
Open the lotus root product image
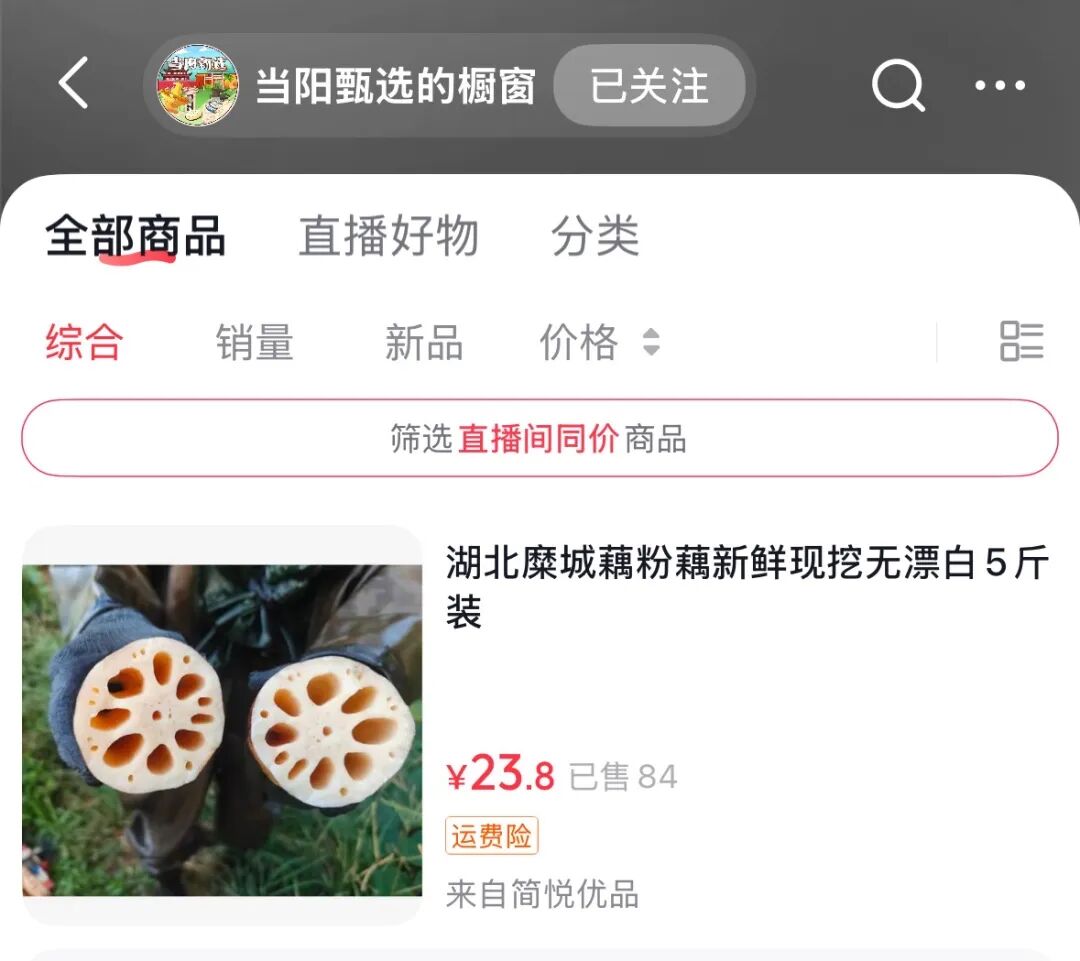coord(222,726)
